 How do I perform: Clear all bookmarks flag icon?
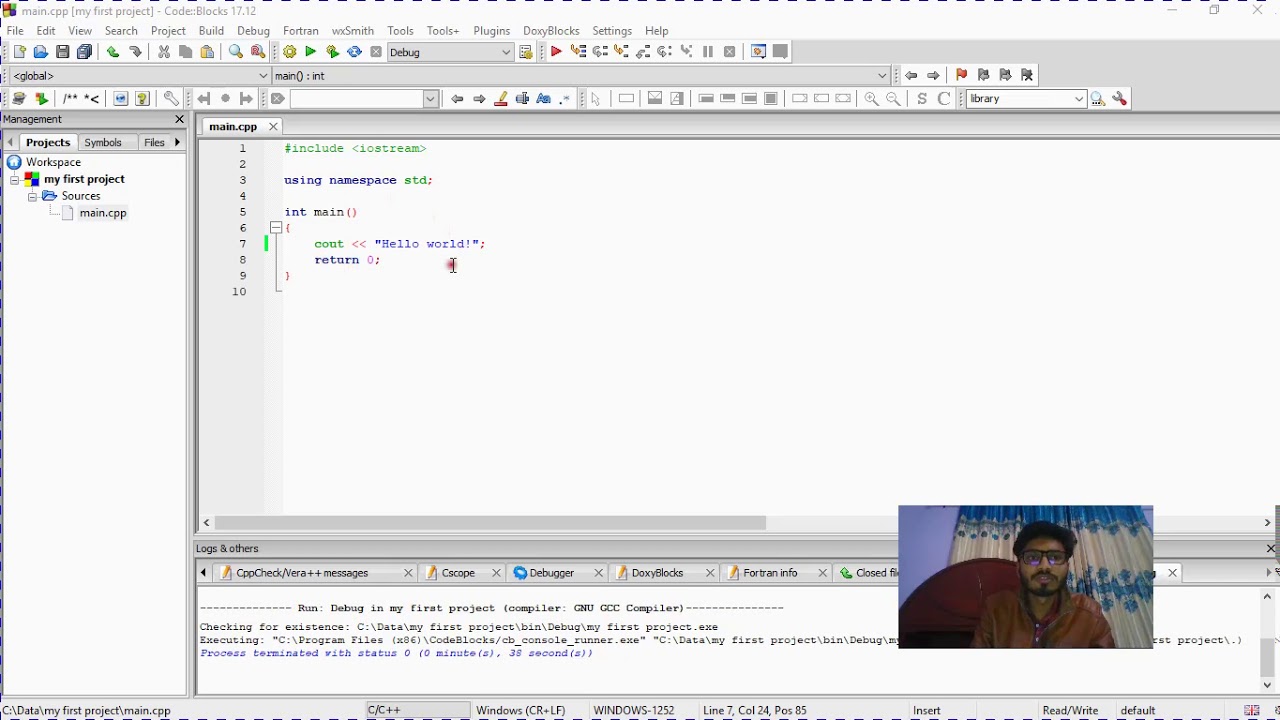pyautogui.click(x=1027, y=75)
